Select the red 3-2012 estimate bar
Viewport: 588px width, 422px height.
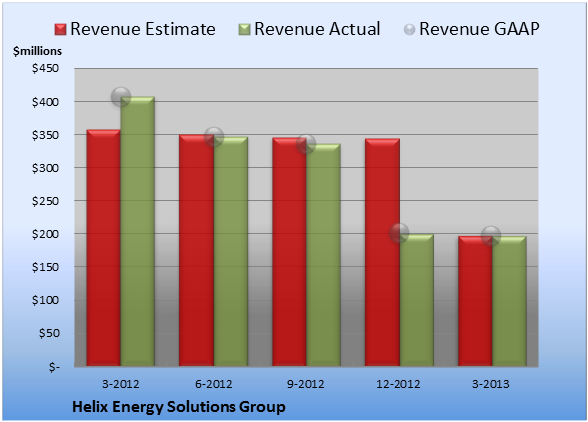104,248
